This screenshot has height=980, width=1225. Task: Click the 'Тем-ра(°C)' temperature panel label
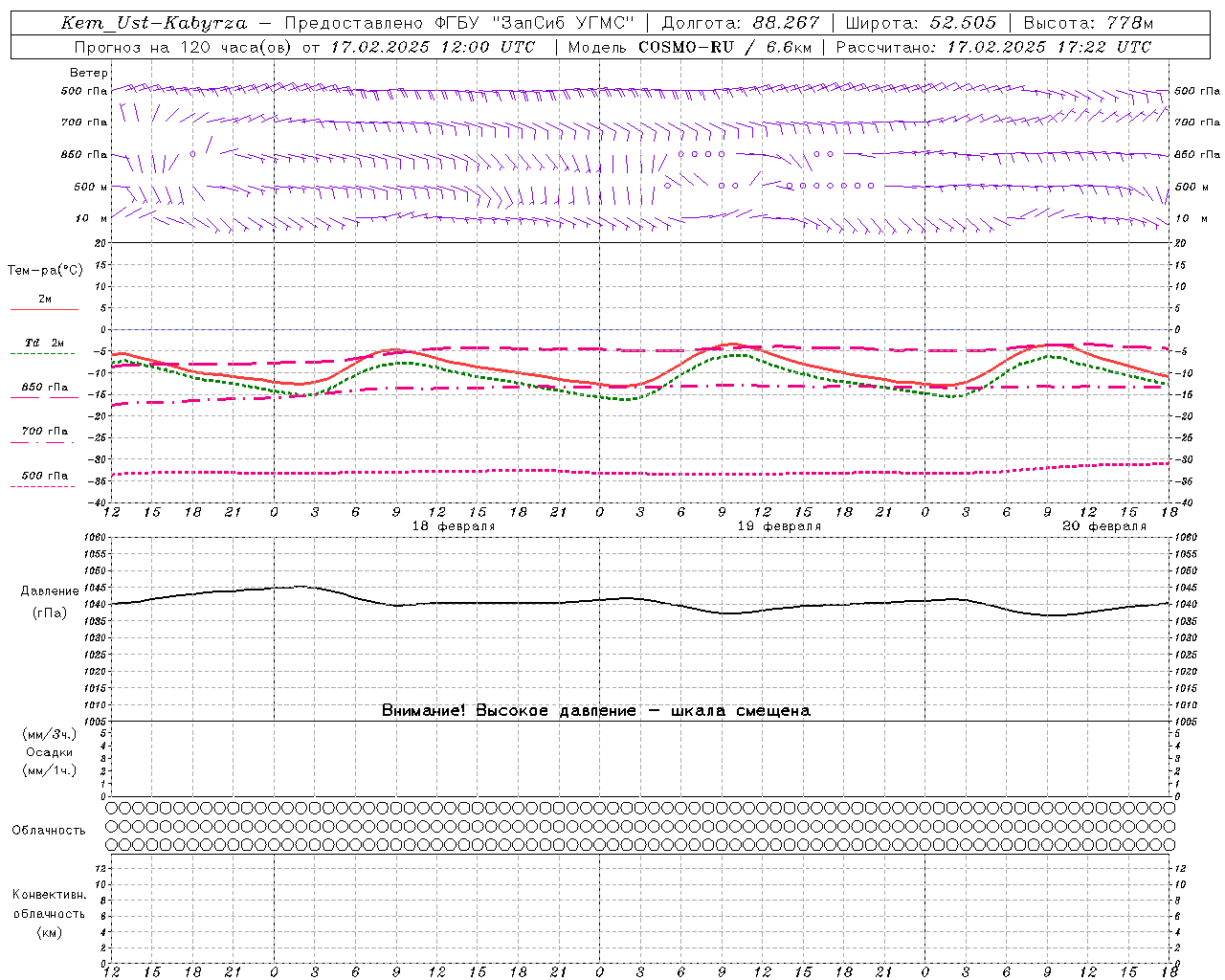pos(45,271)
